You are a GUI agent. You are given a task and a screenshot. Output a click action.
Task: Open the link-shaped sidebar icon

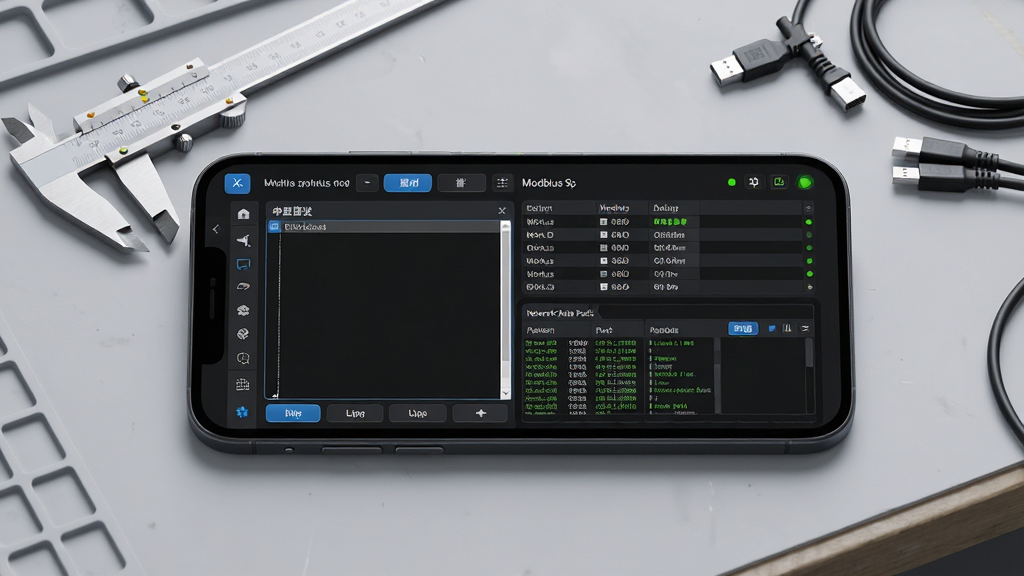click(244, 287)
